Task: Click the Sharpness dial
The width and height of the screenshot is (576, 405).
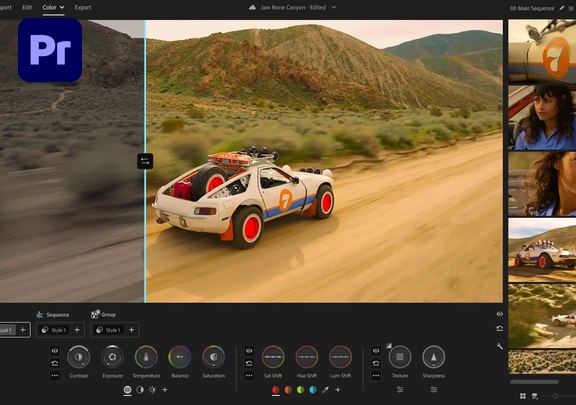Action: 434,357
